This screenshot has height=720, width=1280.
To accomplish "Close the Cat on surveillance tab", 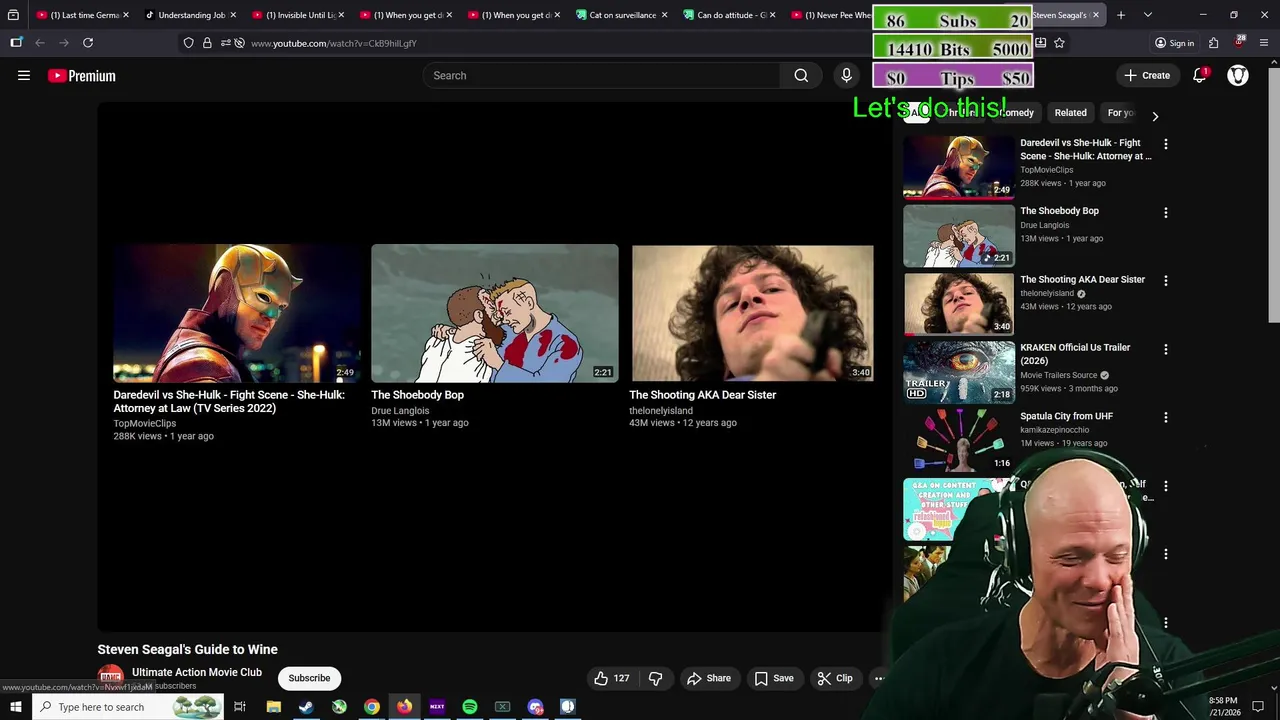I will [x=664, y=15].
